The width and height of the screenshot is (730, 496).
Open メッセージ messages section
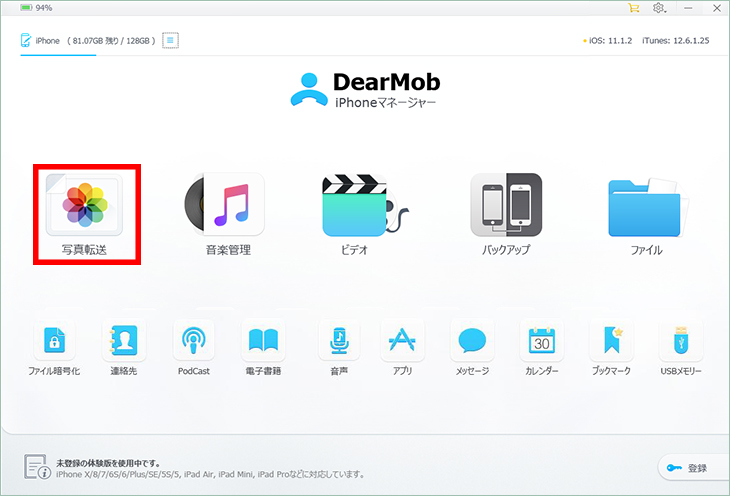pyautogui.click(x=472, y=347)
